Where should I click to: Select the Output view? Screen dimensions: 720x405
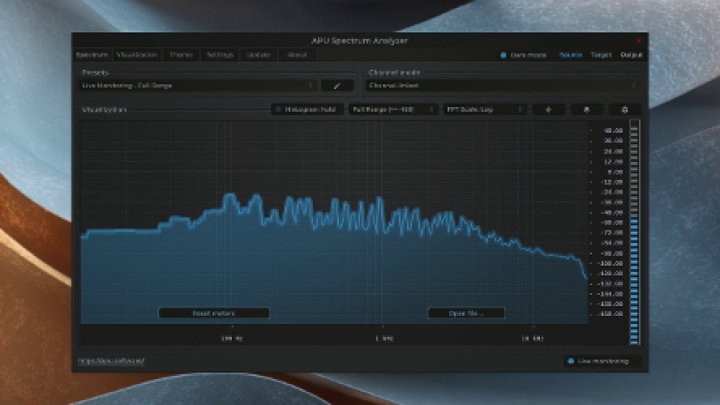pos(631,55)
